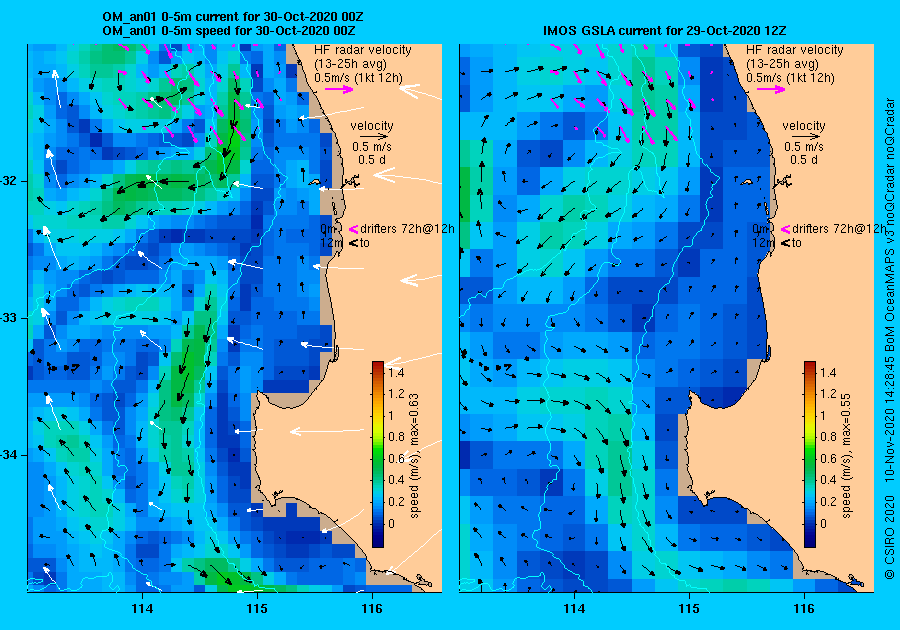This screenshot has width=900, height=630.
Task: Select title 'IMOS GSLA current for 29-Oct-2020 12Z'
Action: pos(666,31)
